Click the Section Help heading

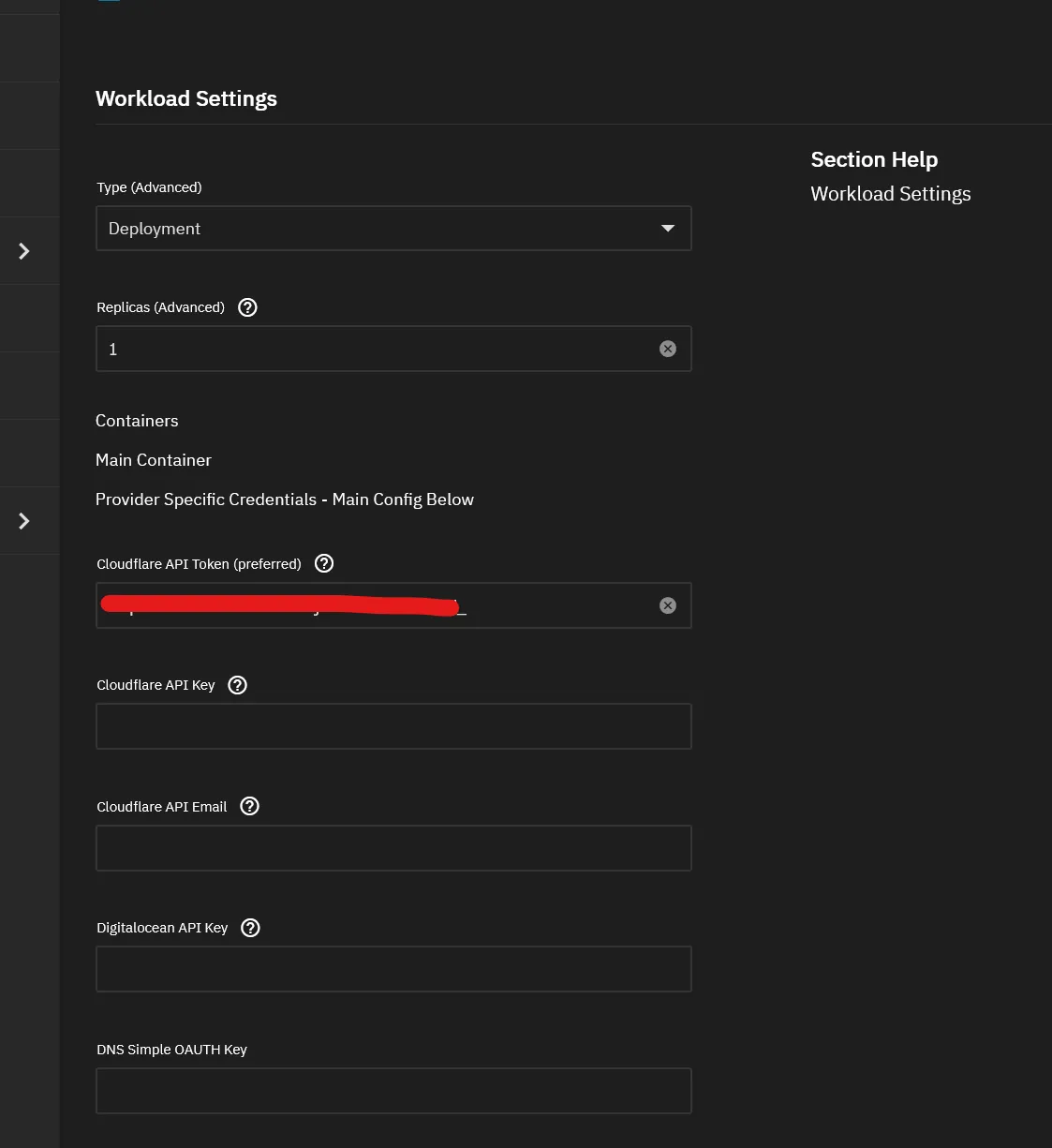(x=874, y=159)
